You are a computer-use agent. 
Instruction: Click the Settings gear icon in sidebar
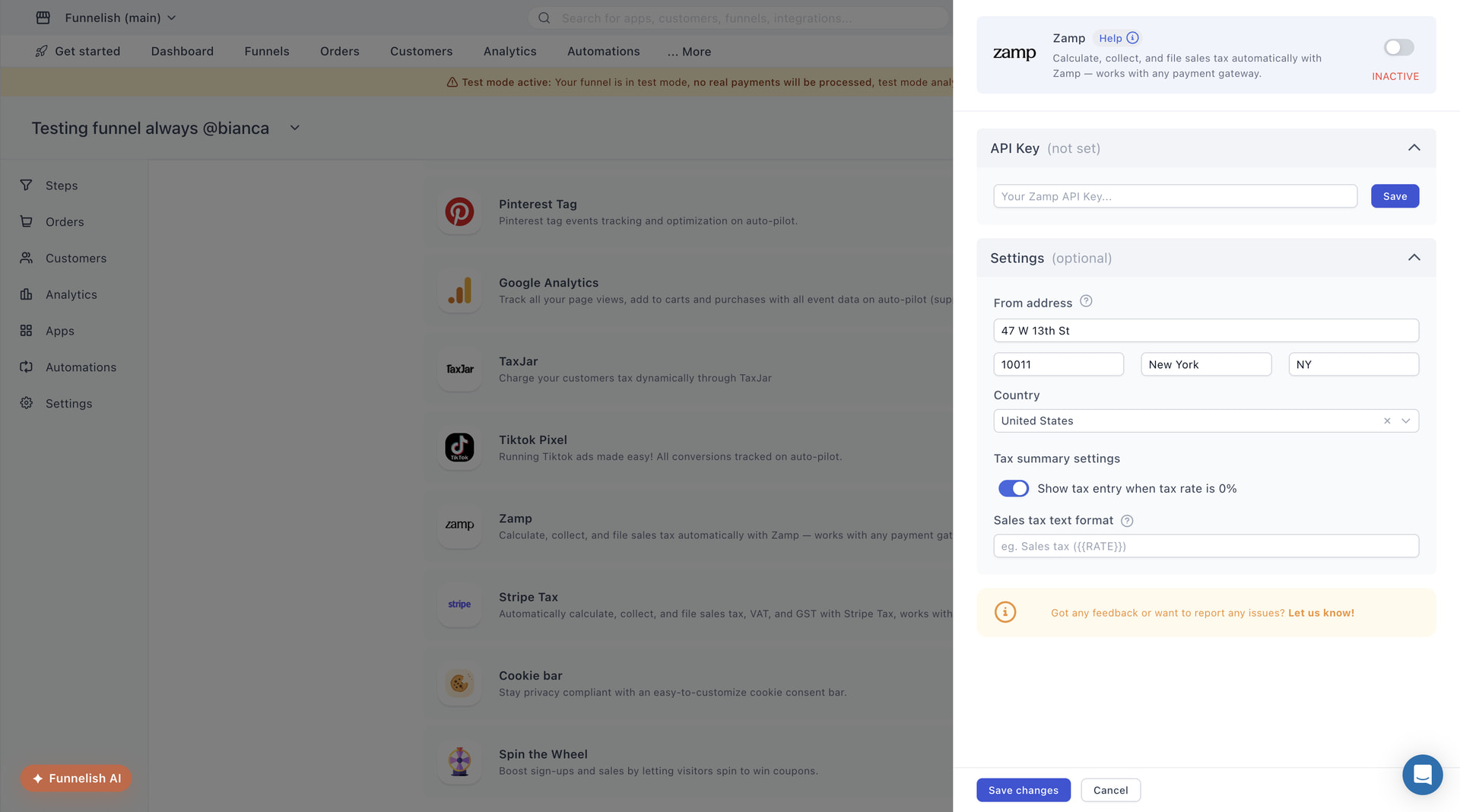pos(26,403)
